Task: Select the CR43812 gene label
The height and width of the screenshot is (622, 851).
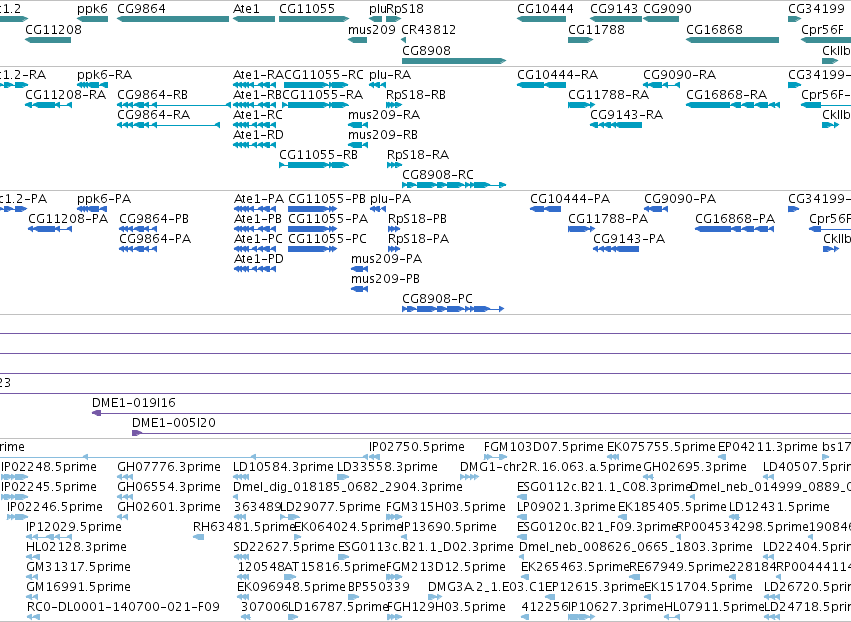Action: pos(428,29)
